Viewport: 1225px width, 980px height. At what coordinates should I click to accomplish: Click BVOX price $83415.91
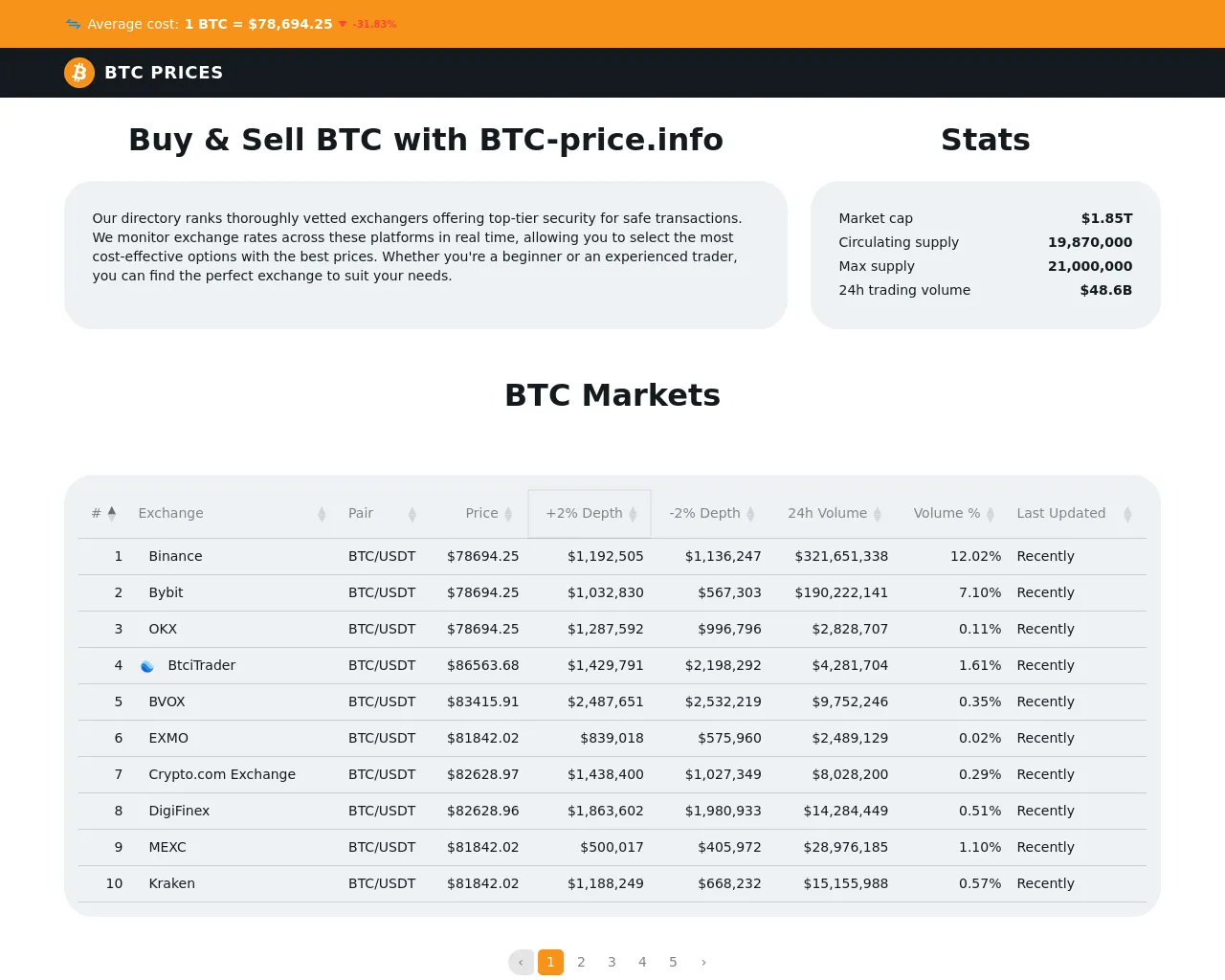point(482,702)
